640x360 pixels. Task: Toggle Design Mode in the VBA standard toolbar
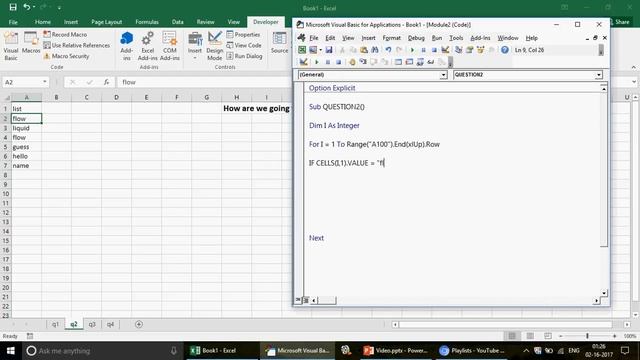(x=445, y=50)
